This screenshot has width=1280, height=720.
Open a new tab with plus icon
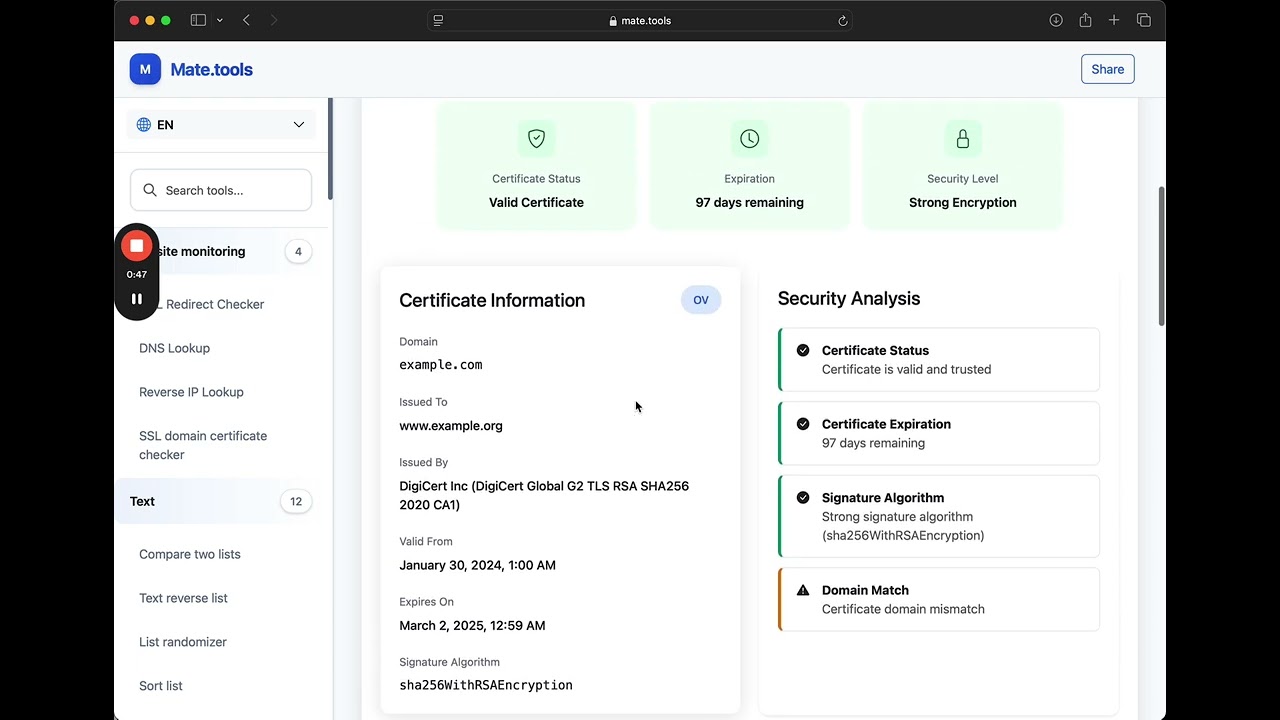[1114, 20]
